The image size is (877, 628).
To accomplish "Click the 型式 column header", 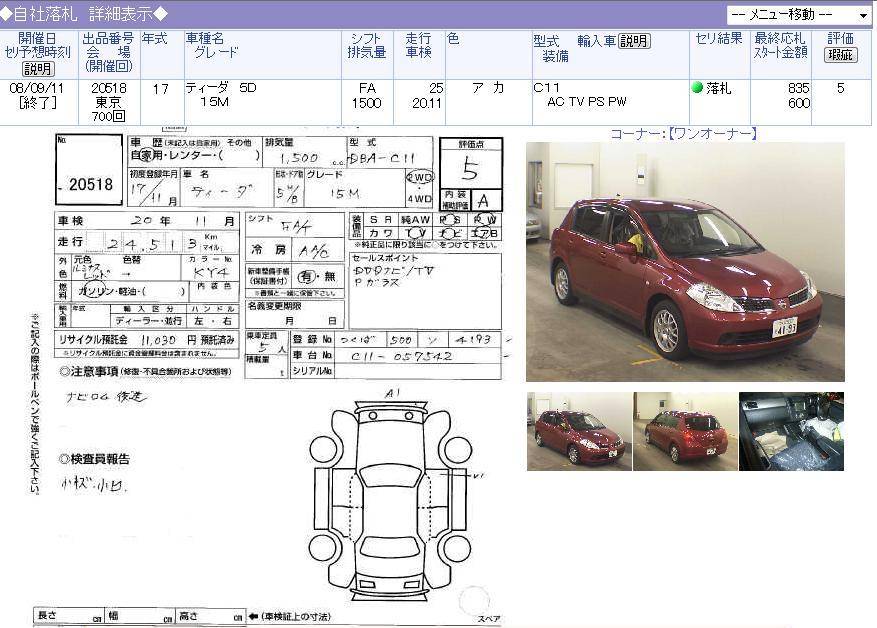I will click(546, 41).
